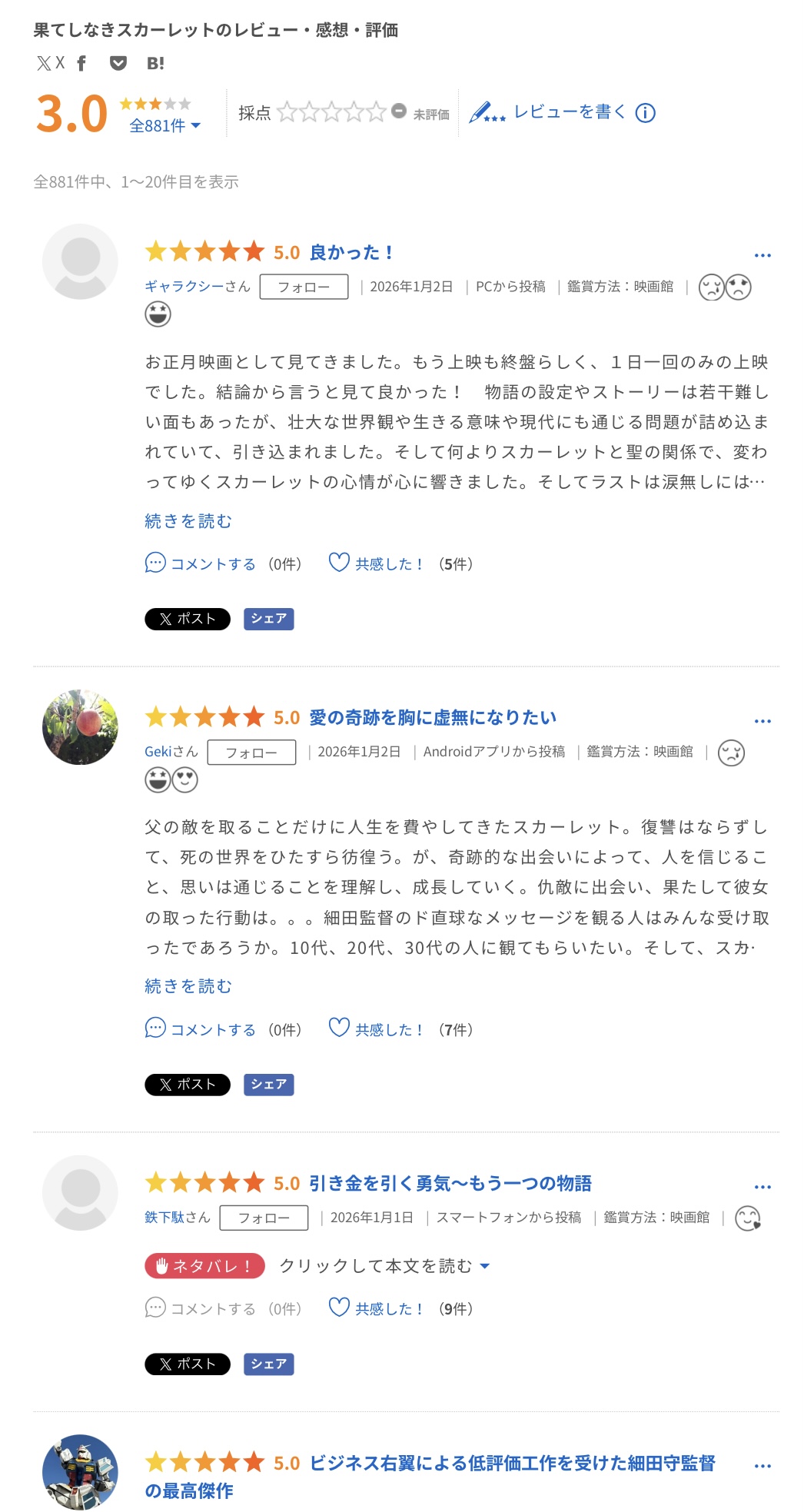The width and height of the screenshot is (804, 1512).
Task: Expand spoiler text クリックして本文を読む
Action: click(x=384, y=1266)
